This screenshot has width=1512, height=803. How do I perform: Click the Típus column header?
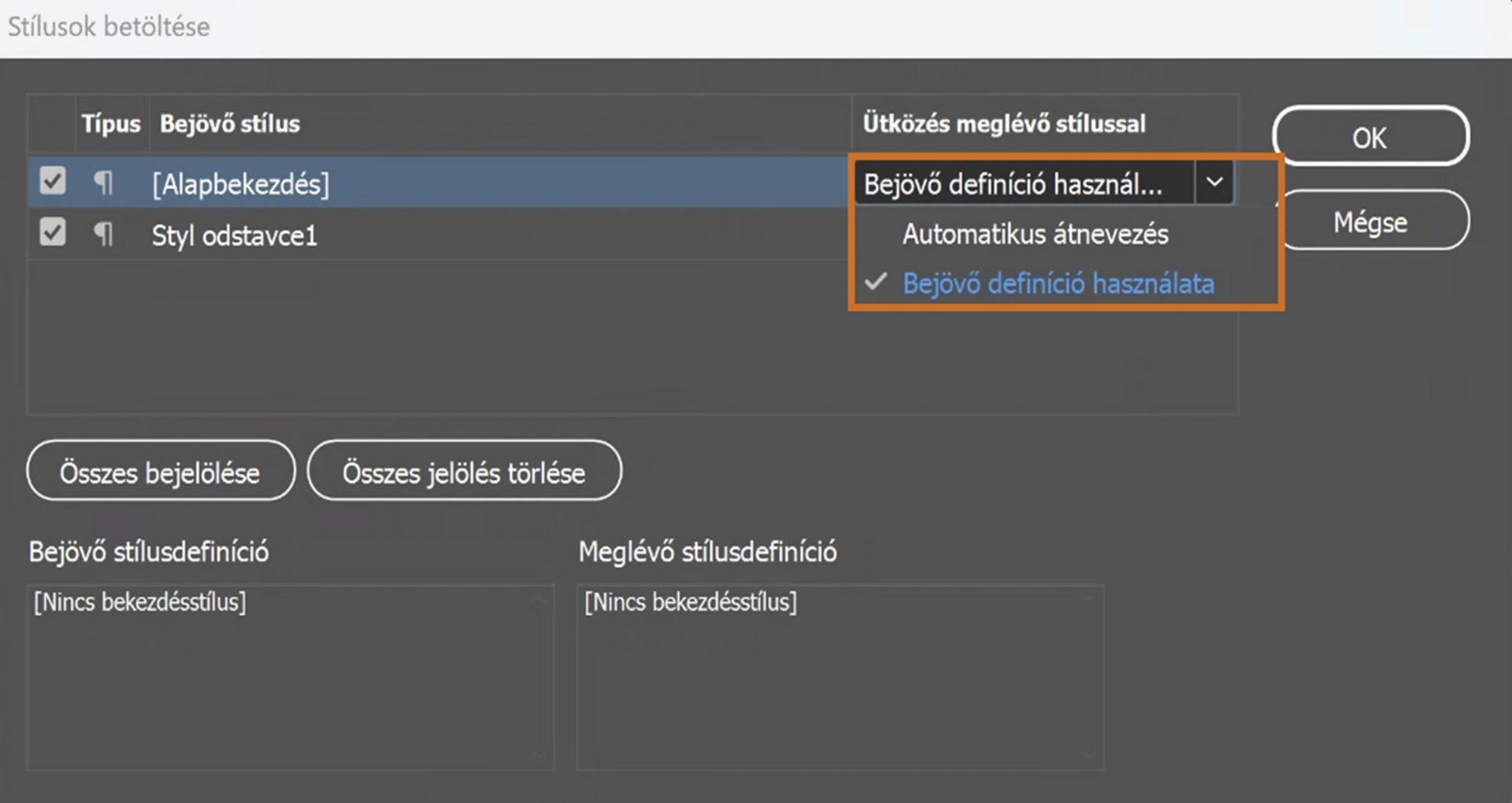click(x=111, y=124)
